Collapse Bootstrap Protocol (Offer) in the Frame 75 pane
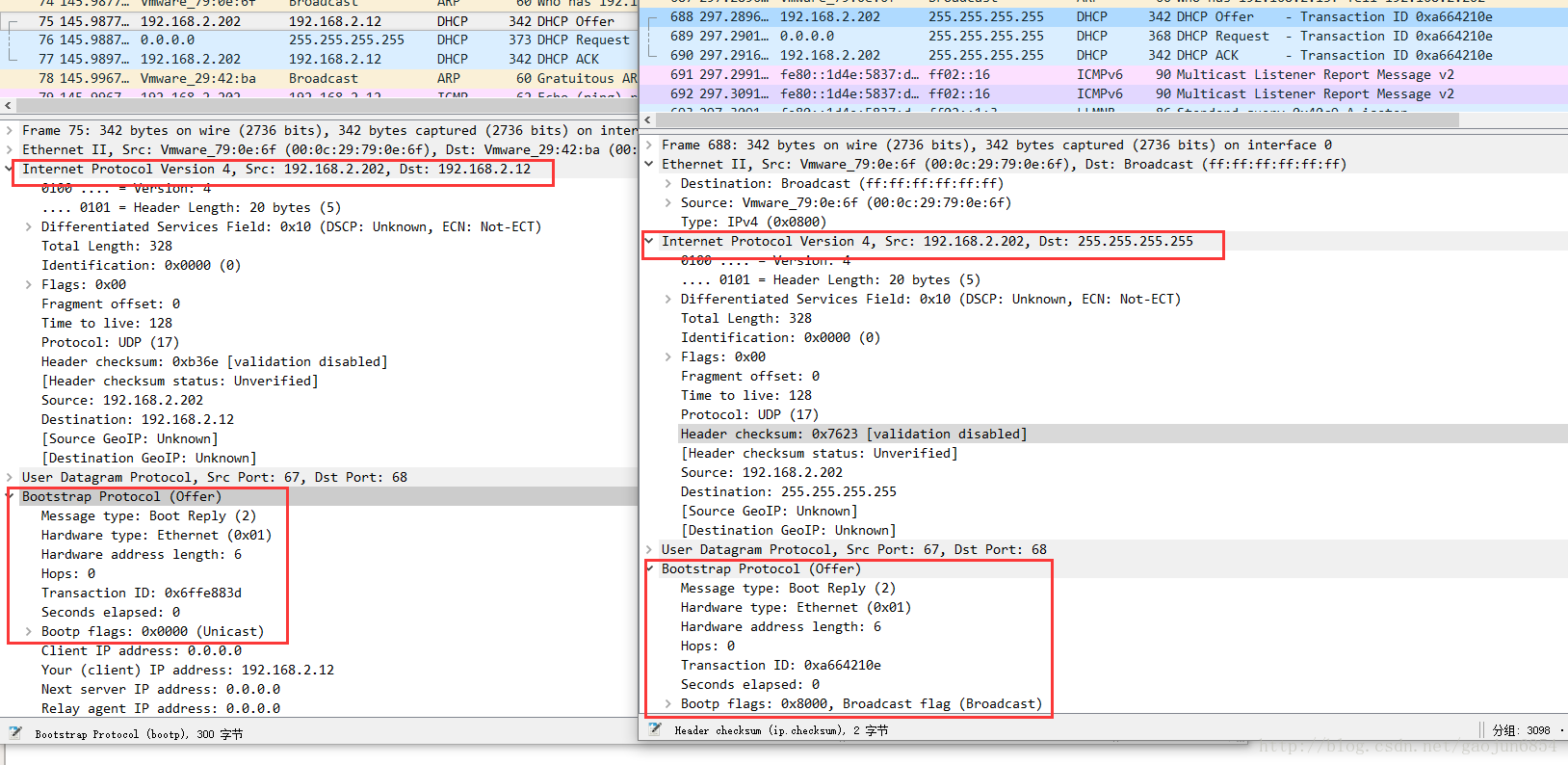1568x765 pixels. 10,496
